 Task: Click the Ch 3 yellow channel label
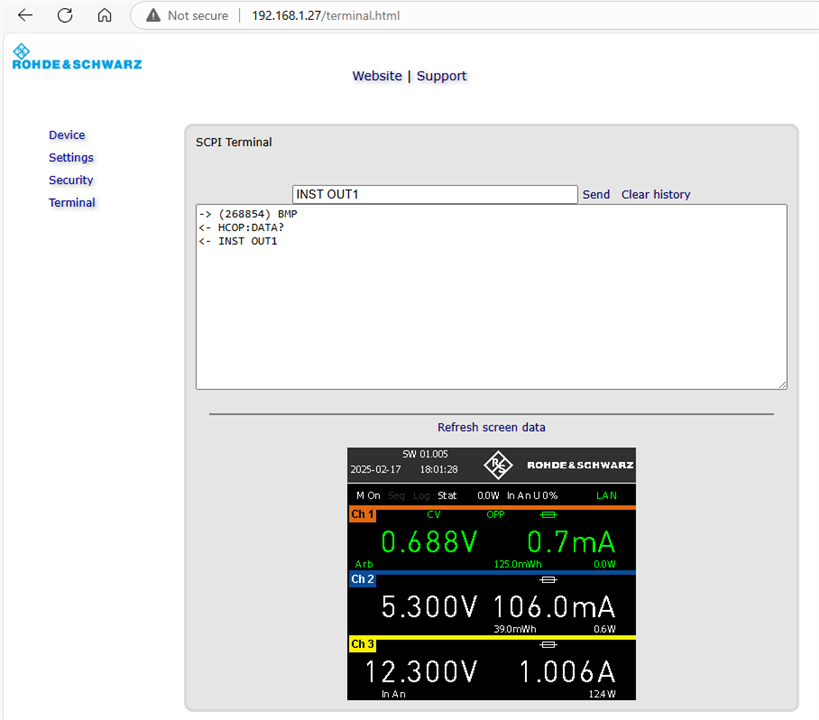click(362, 644)
